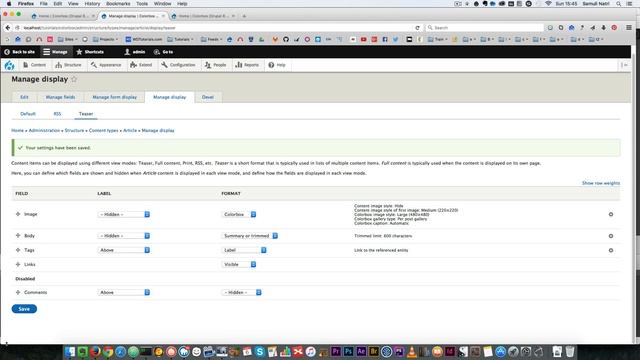Screen dimensions: 640x360
Task: Click the Twitter bookmark icon
Action: [x=396, y=40]
